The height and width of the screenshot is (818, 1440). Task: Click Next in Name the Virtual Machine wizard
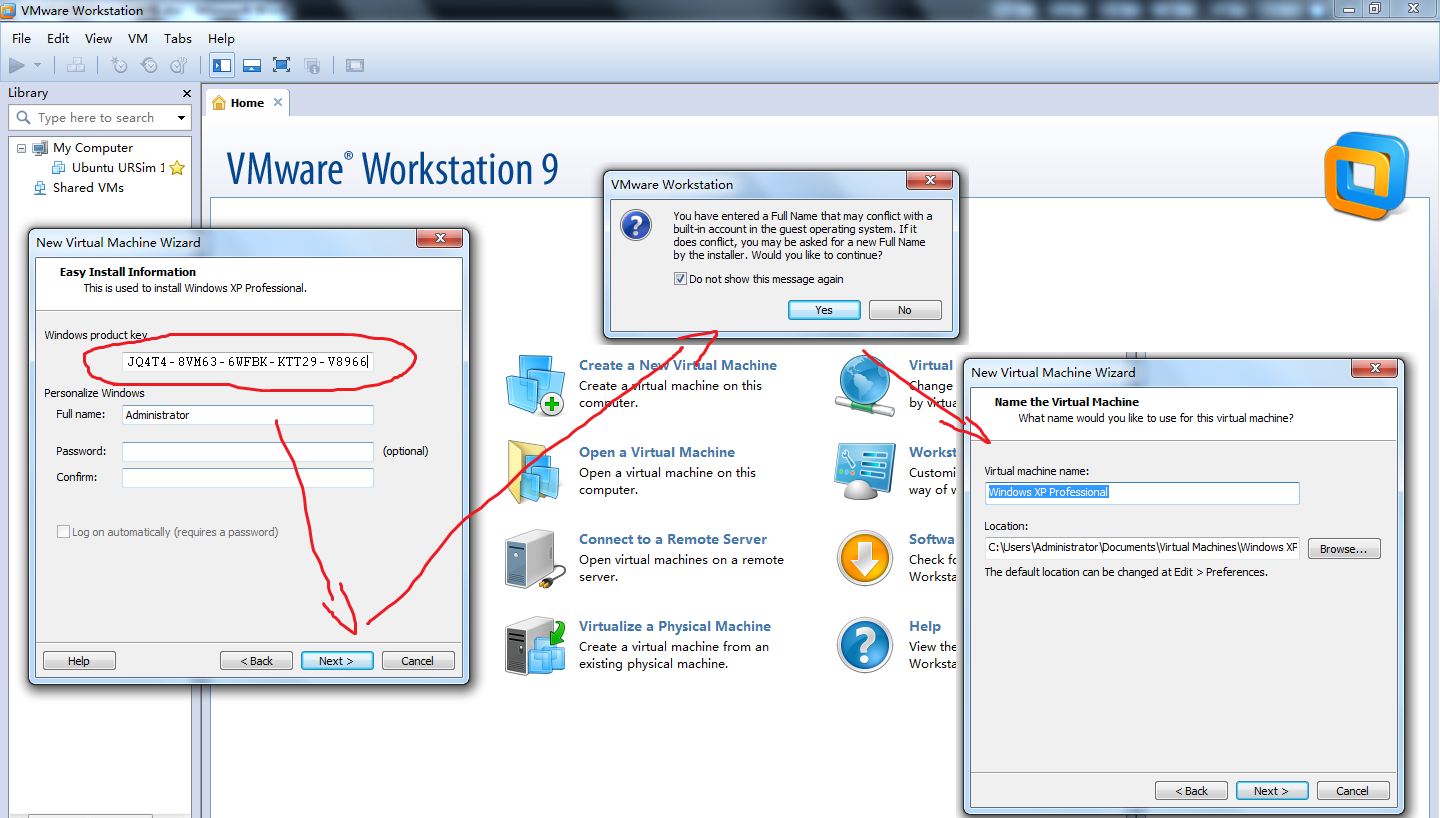tap(1272, 791)
